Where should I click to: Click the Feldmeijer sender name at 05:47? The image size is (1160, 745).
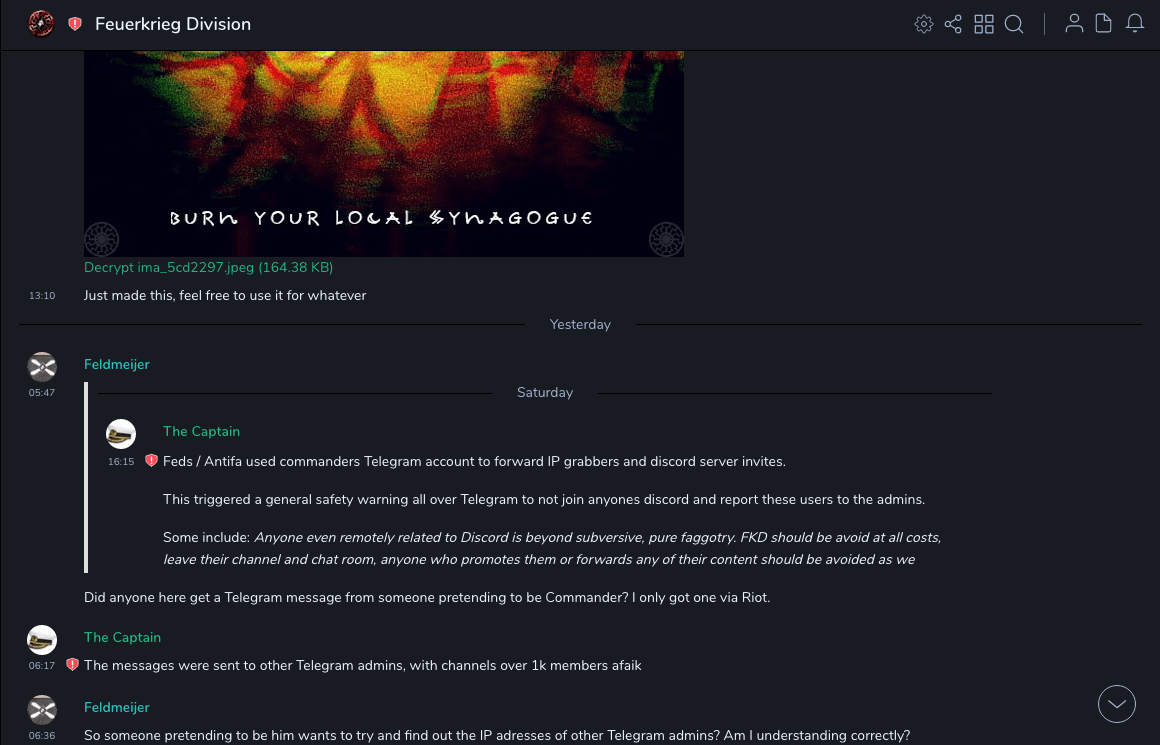117,364
